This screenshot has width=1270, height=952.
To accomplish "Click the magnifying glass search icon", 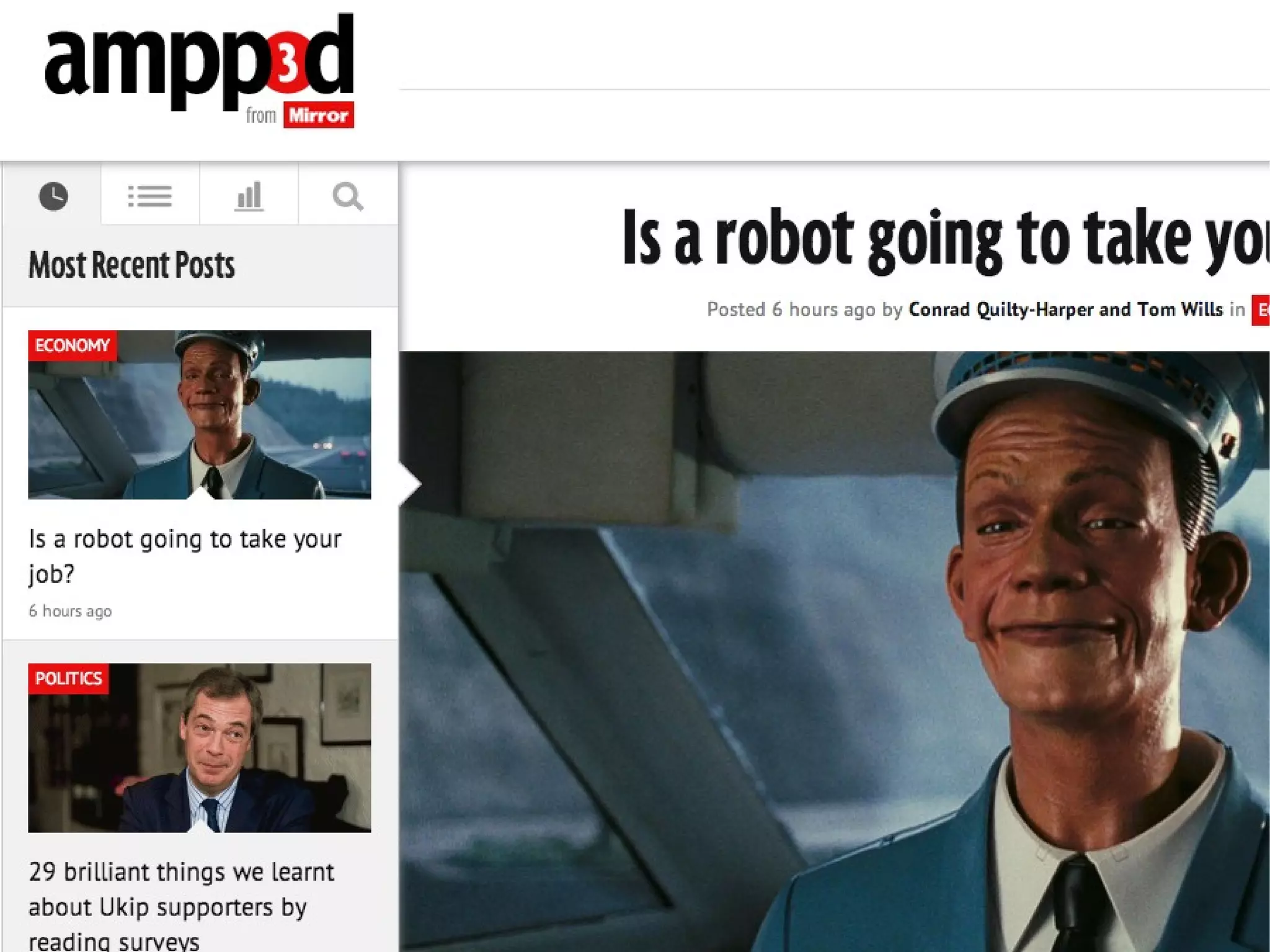I will [x=347, y=197].
